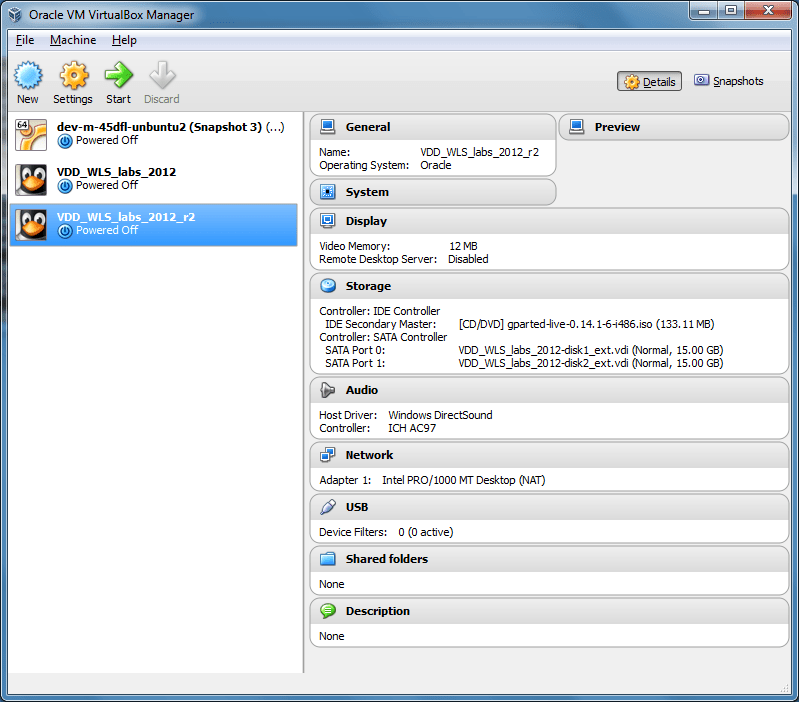Select the VDD_WLS_labs_2012 VM name
The width and height of the screenshot is (799, 702).
click(x=116, y=172)
